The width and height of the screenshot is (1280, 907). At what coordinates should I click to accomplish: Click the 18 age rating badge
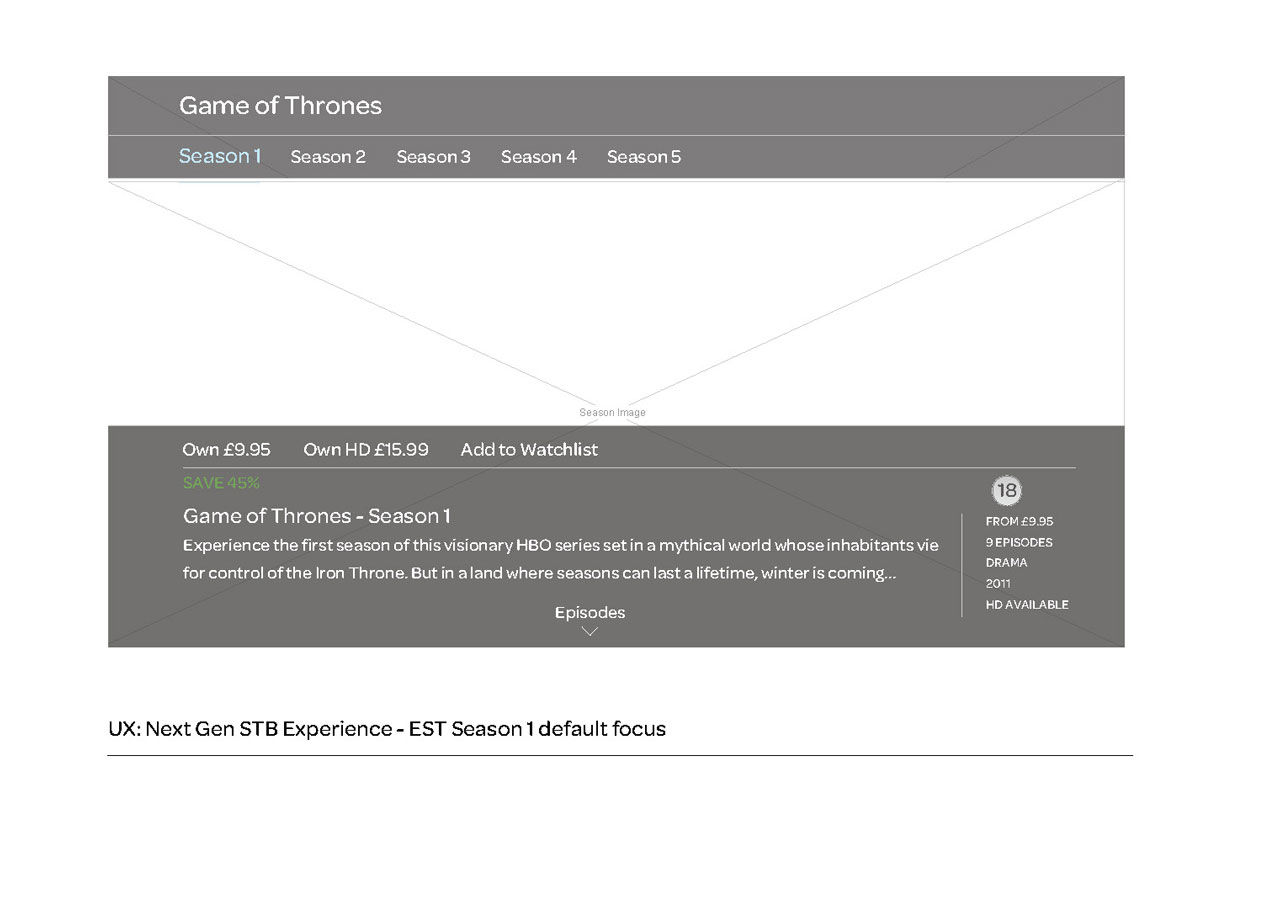(x=1007, y=490)
